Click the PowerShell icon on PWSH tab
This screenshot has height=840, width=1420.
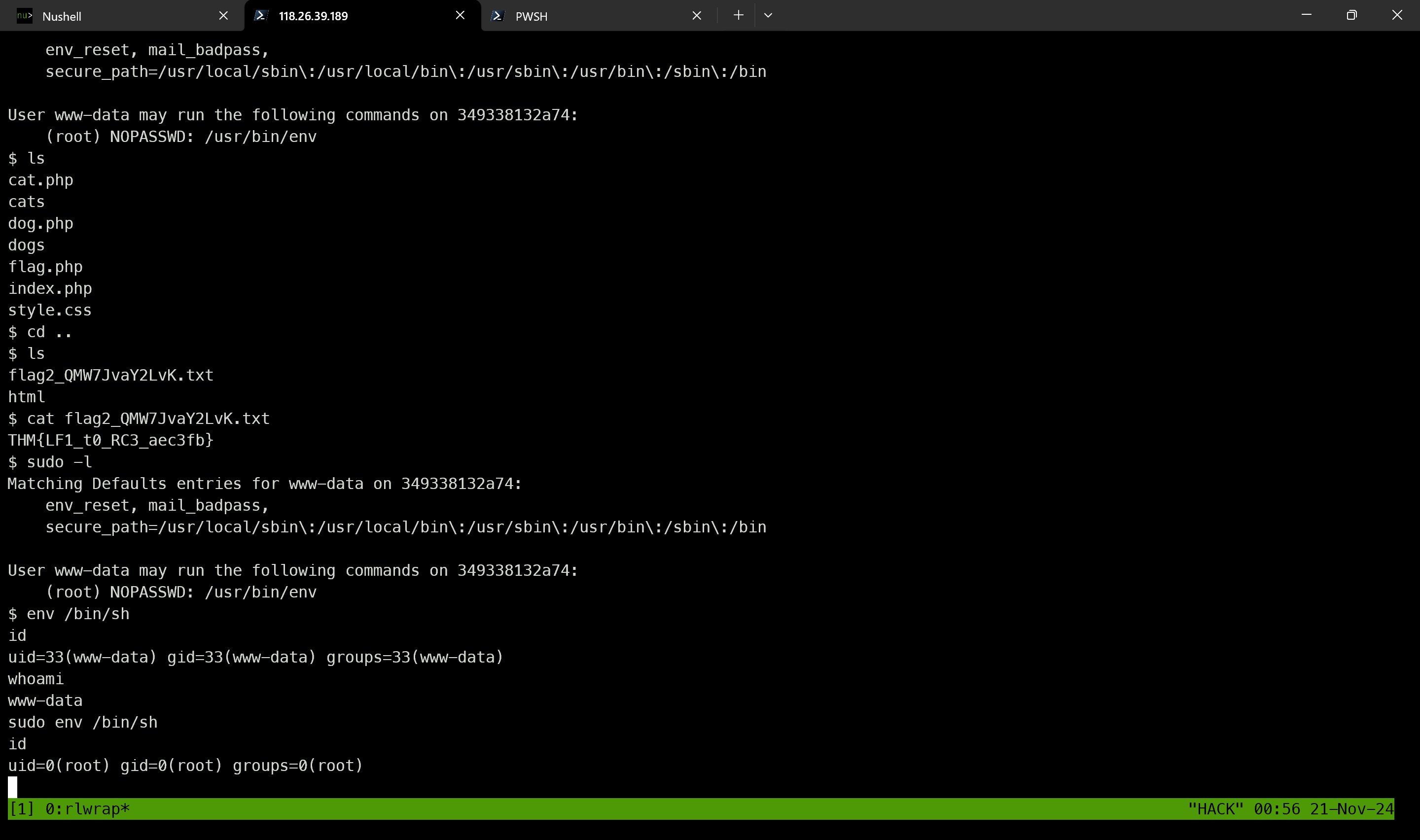pyautogui.click(x=497, y=16)
